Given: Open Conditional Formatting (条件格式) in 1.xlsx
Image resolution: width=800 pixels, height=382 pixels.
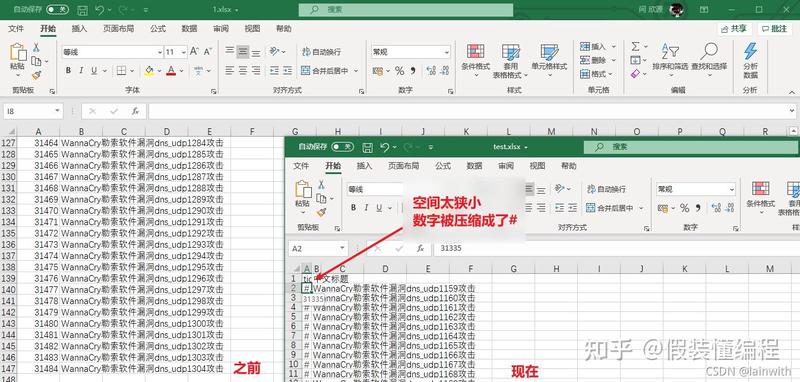Looking at the screenshot, I should [x=476, y=60].
